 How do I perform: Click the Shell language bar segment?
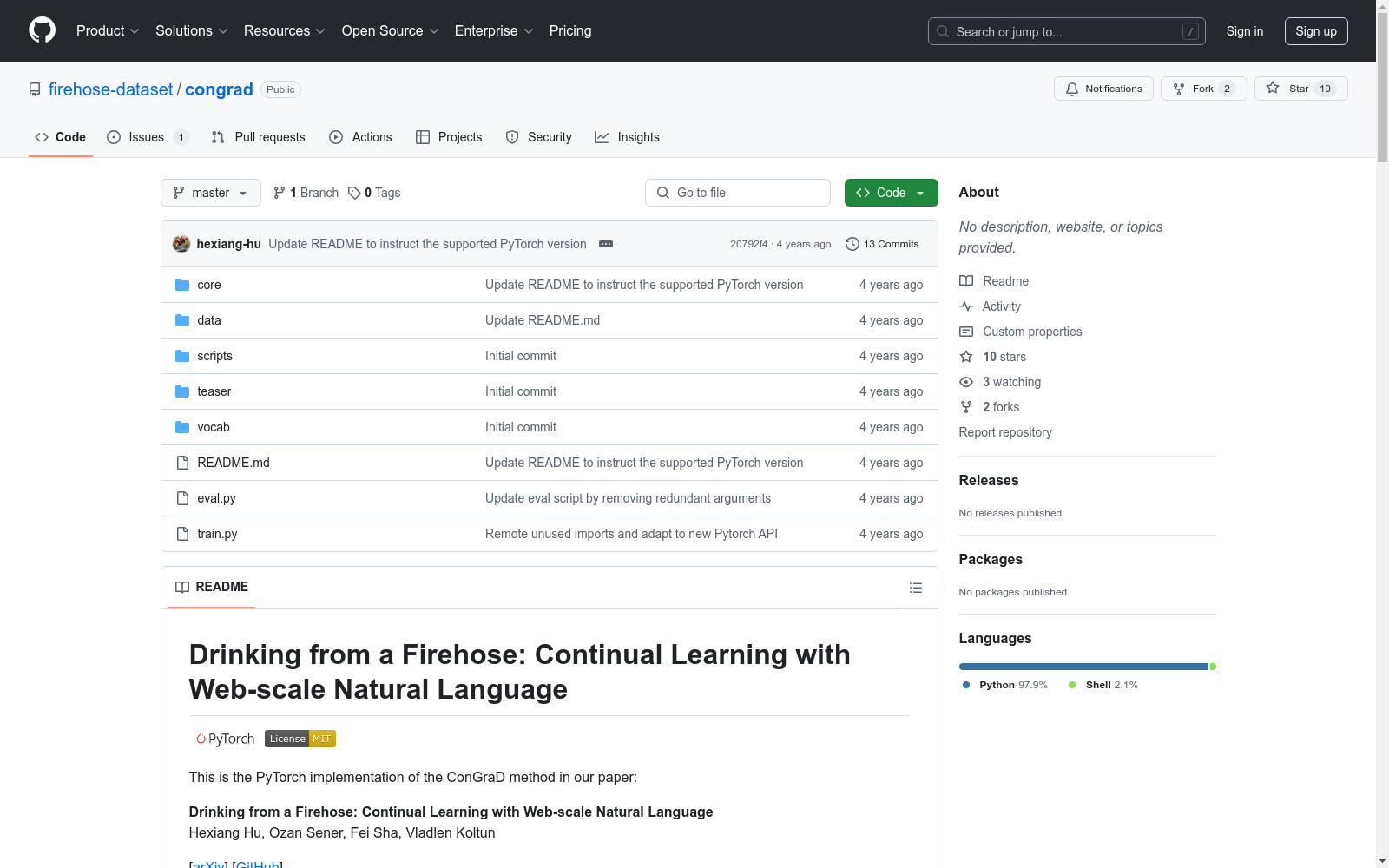1213,667
